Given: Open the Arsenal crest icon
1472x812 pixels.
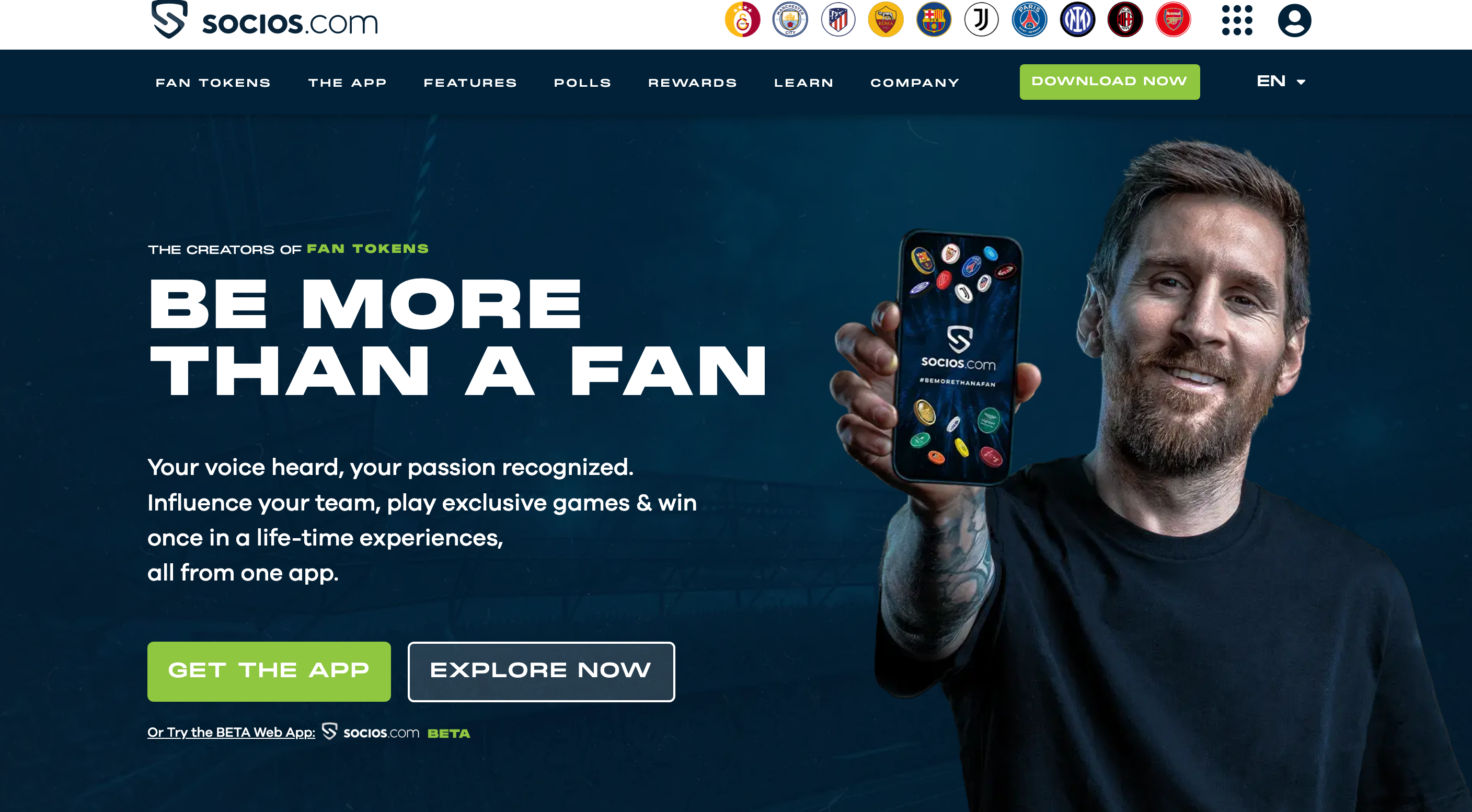Looking at the screenshot, I should [x=1173, y=20].
